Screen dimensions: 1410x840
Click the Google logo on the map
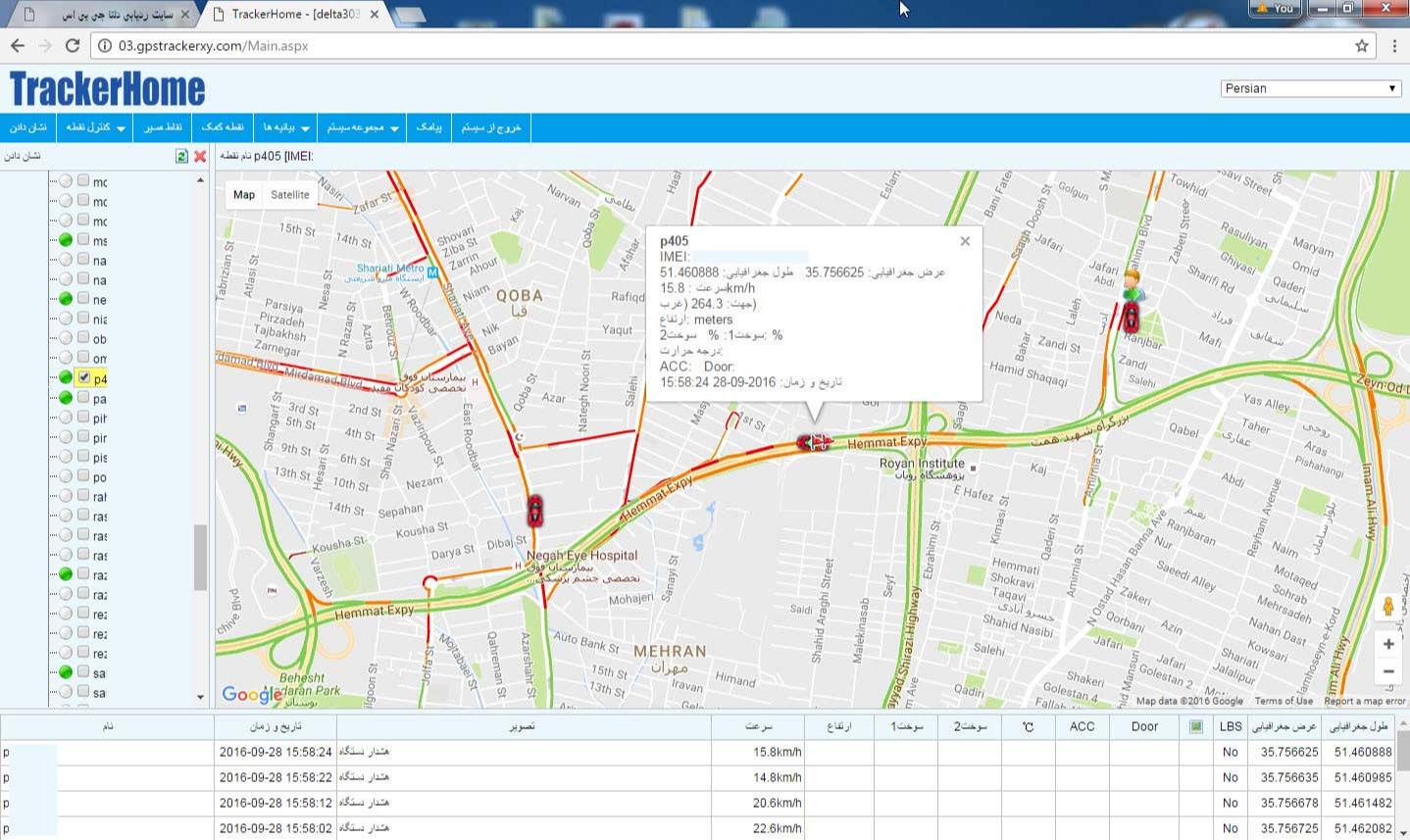pyautogui.click(x=251, y=694)
